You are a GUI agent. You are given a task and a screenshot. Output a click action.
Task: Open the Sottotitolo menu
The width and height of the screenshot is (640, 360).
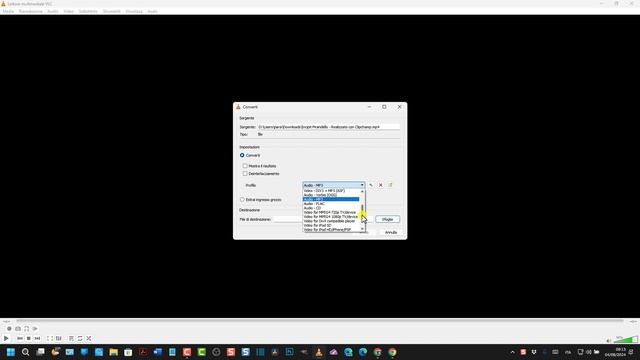[88, 11]
